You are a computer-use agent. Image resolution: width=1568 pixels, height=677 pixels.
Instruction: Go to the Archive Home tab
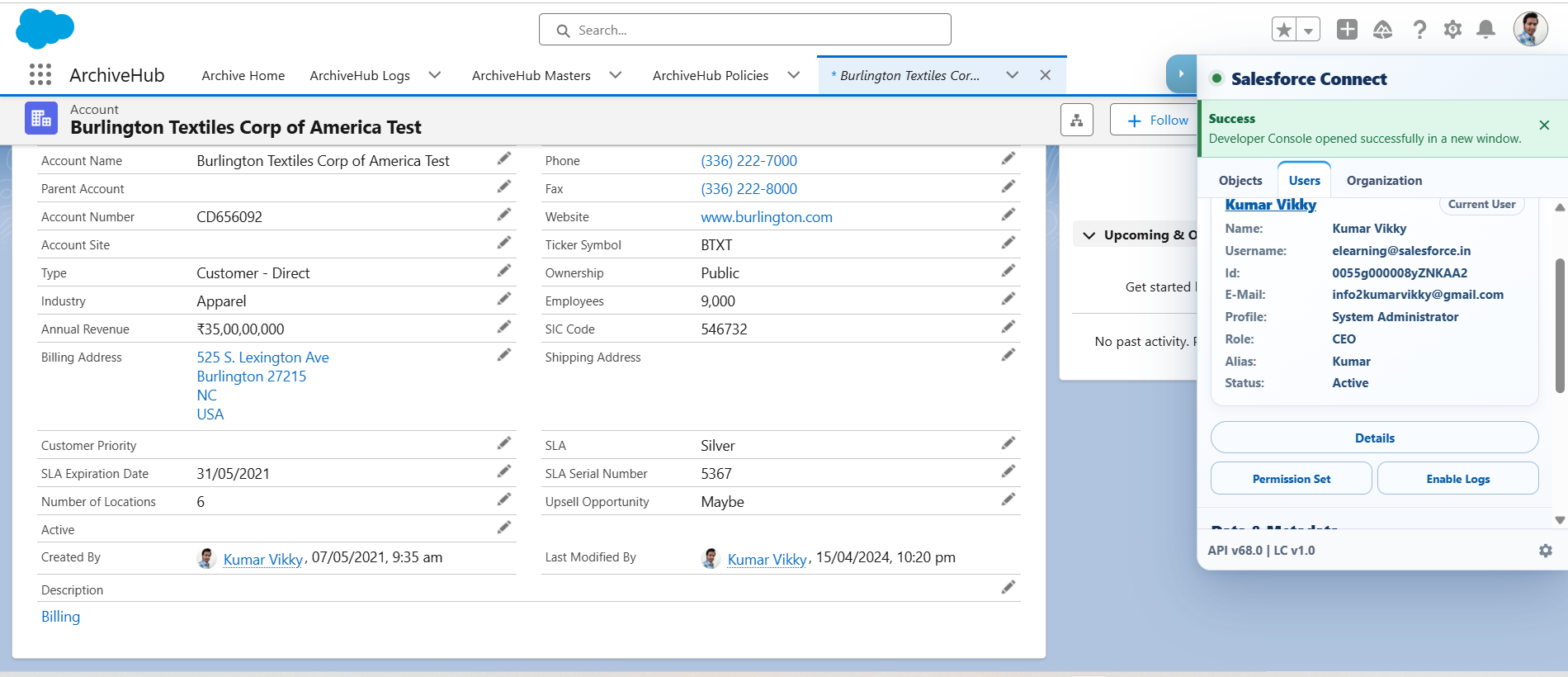tap(243, 75)
